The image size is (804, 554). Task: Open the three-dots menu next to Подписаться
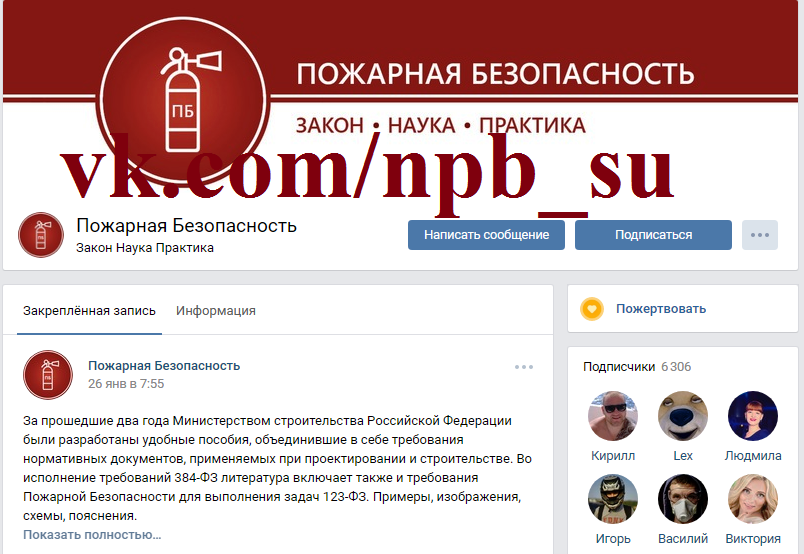click(759, 235)
